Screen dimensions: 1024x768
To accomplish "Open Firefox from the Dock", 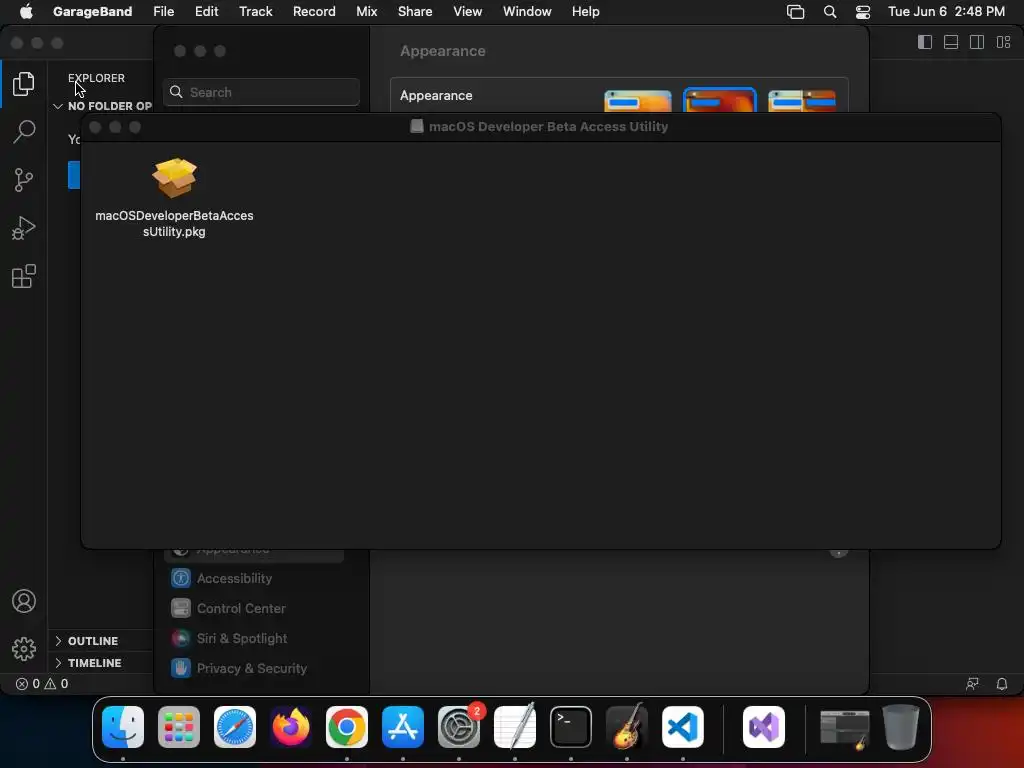I will tap(291, 727).
